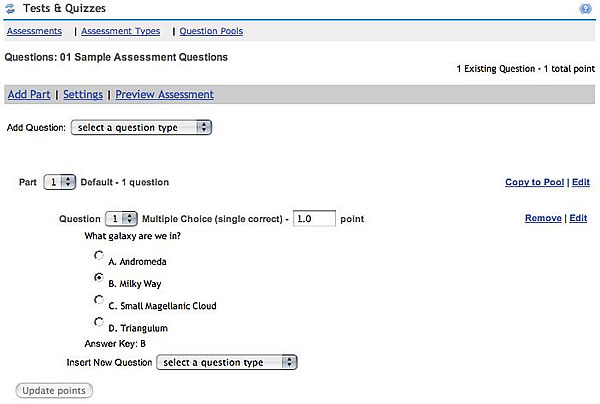This screenshot has width=600, height=404.
Task: Click the question point value field
Action: [x=314, y=218]
